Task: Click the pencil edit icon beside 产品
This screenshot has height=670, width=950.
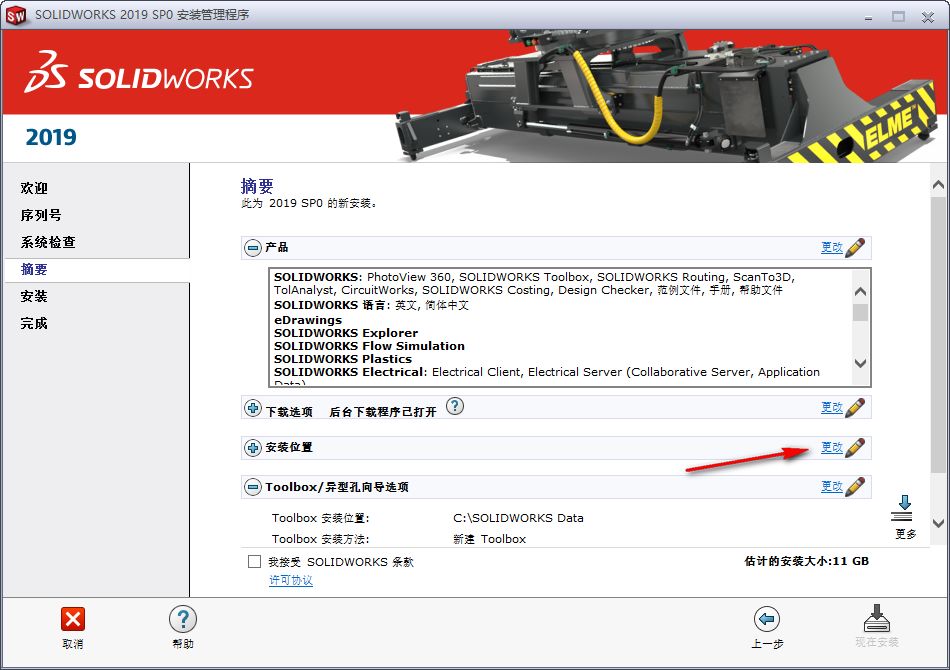Action: [855, 247]
